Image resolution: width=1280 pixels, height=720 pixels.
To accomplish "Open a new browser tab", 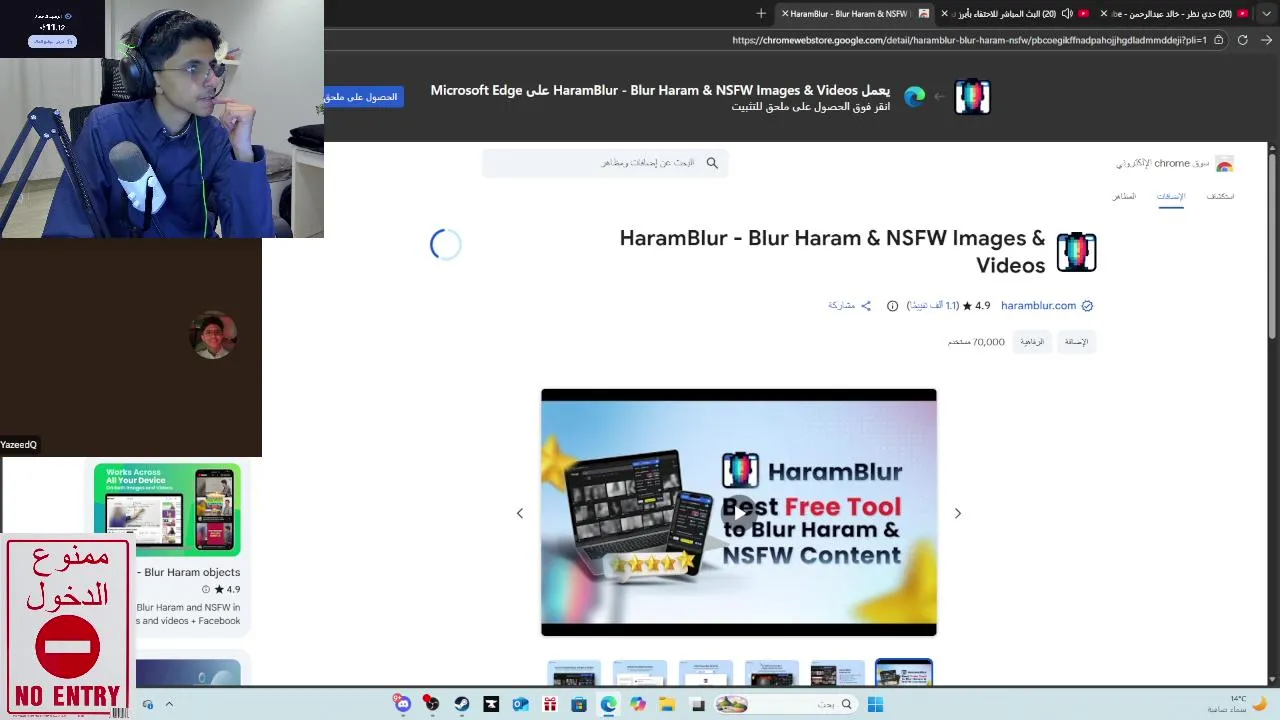I will (761, 13).
